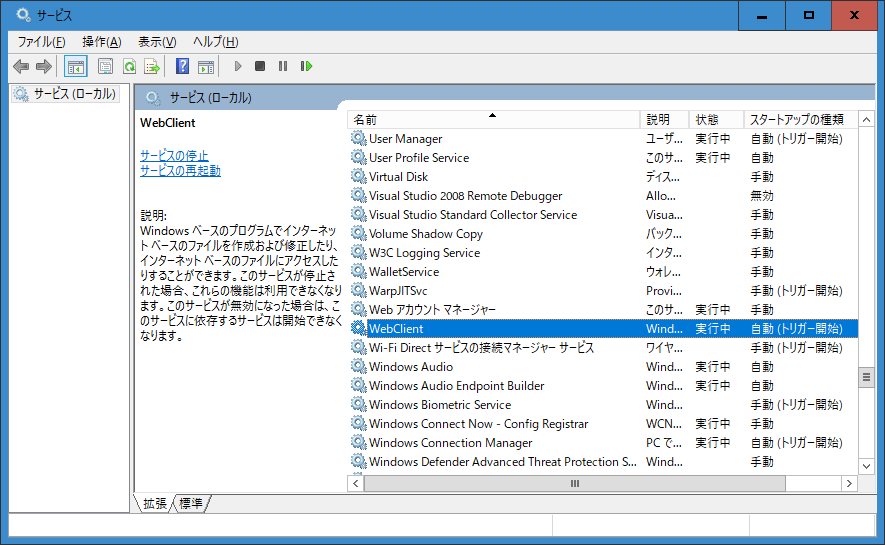Click the サービスの停止 link
This screenshot has width=885, height=545.
174,156
